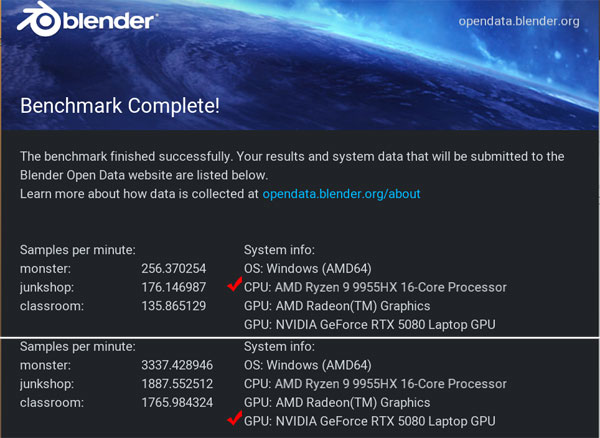Click the second System info label

pyautogui.click(x=279, y=347)
